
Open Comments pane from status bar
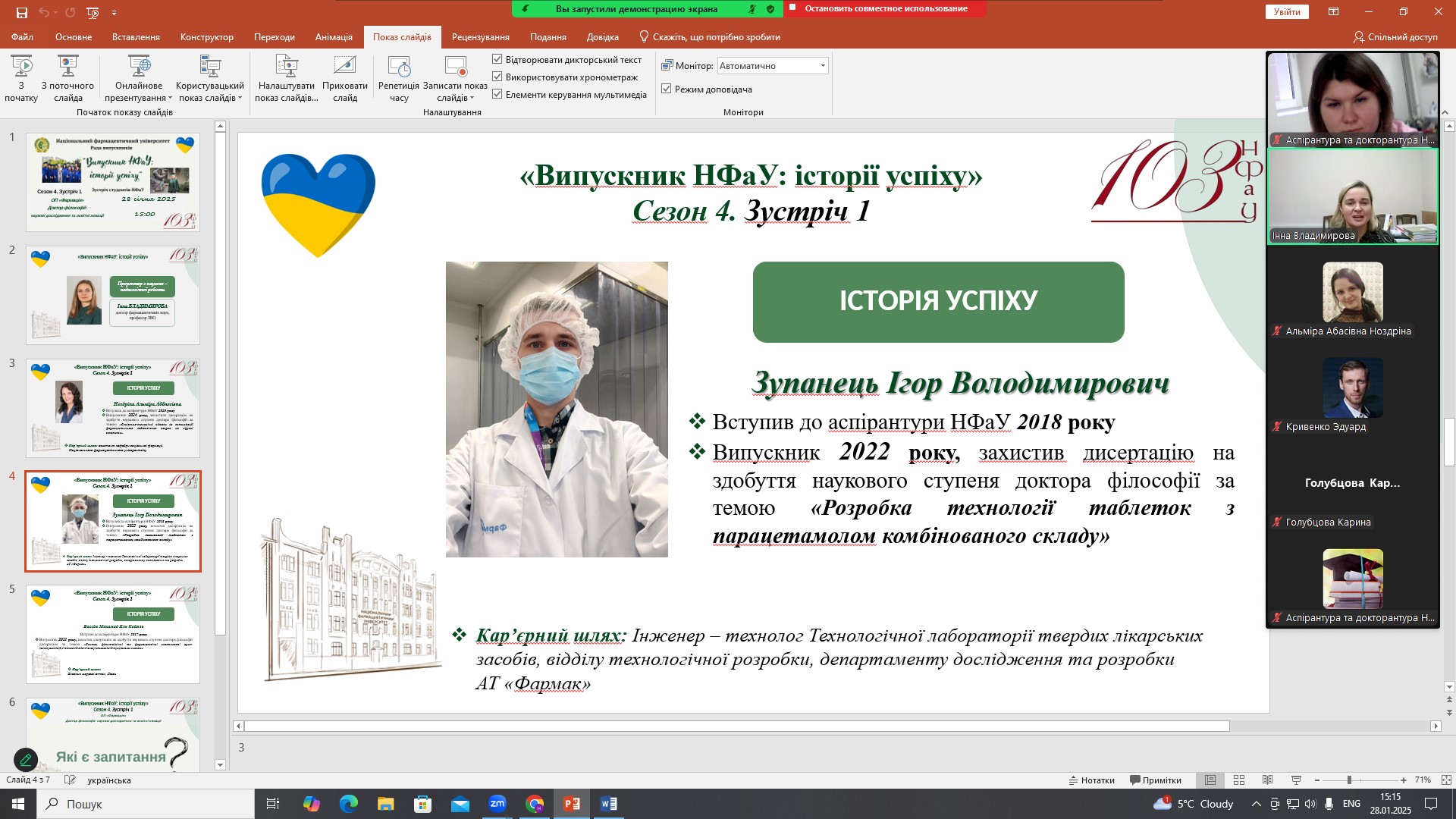1156,780
